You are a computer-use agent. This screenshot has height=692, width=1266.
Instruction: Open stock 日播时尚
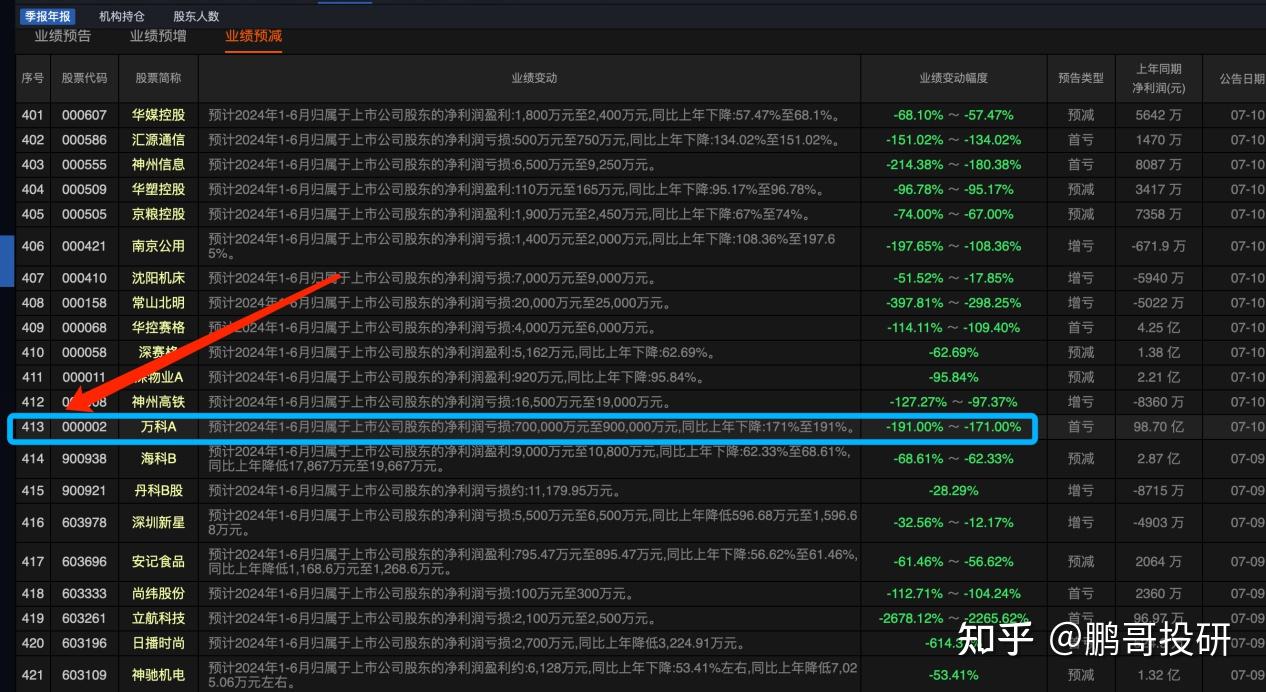[x=158, y=643]
